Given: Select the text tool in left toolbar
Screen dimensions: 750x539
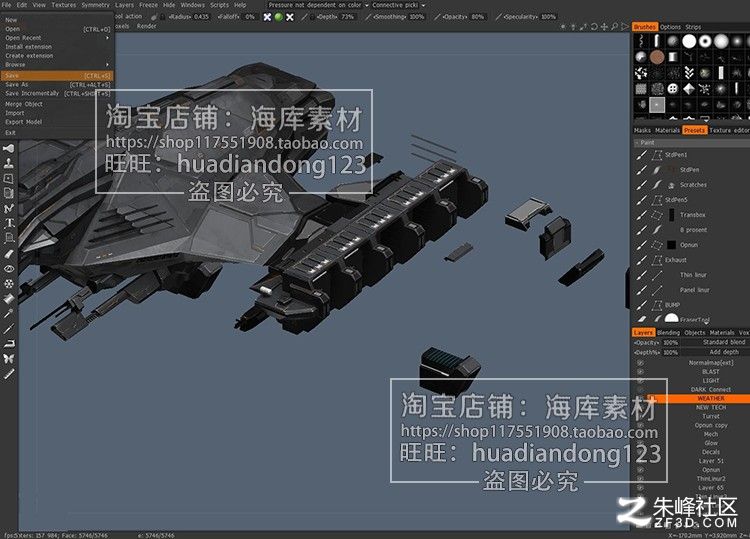Looking at the screenshot, I should (9, 223).
